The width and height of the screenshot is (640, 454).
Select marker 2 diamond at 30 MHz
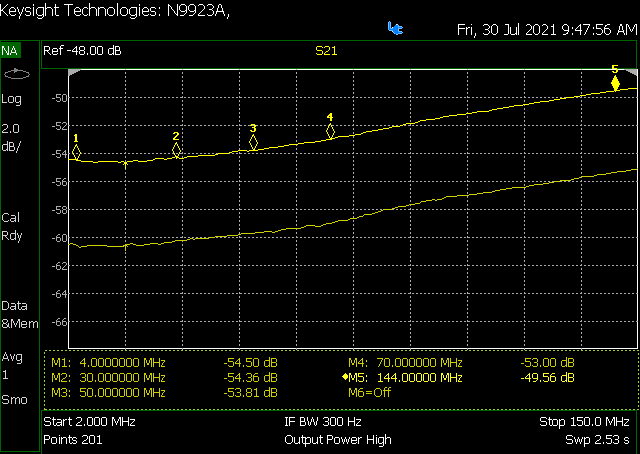pyautogui.click(x=176, y=150)
